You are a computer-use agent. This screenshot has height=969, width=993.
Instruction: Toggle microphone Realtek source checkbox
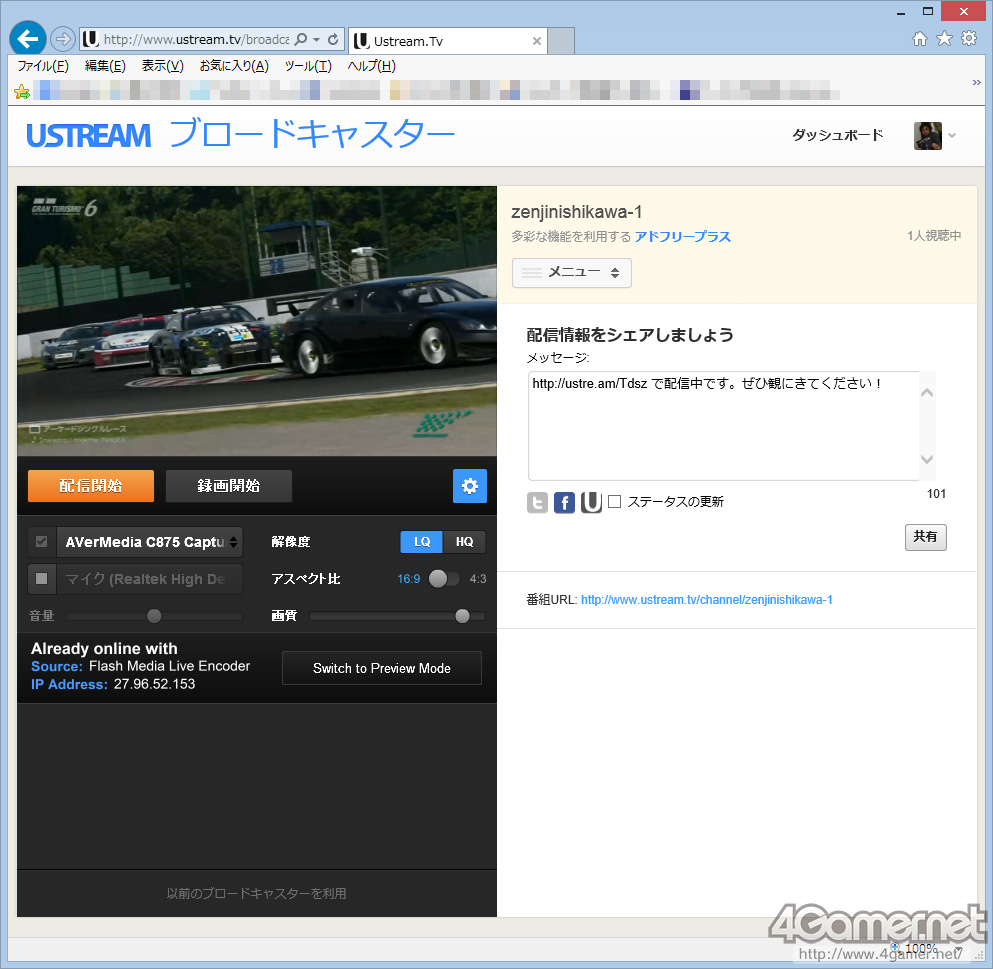click(x=42, y=579)
